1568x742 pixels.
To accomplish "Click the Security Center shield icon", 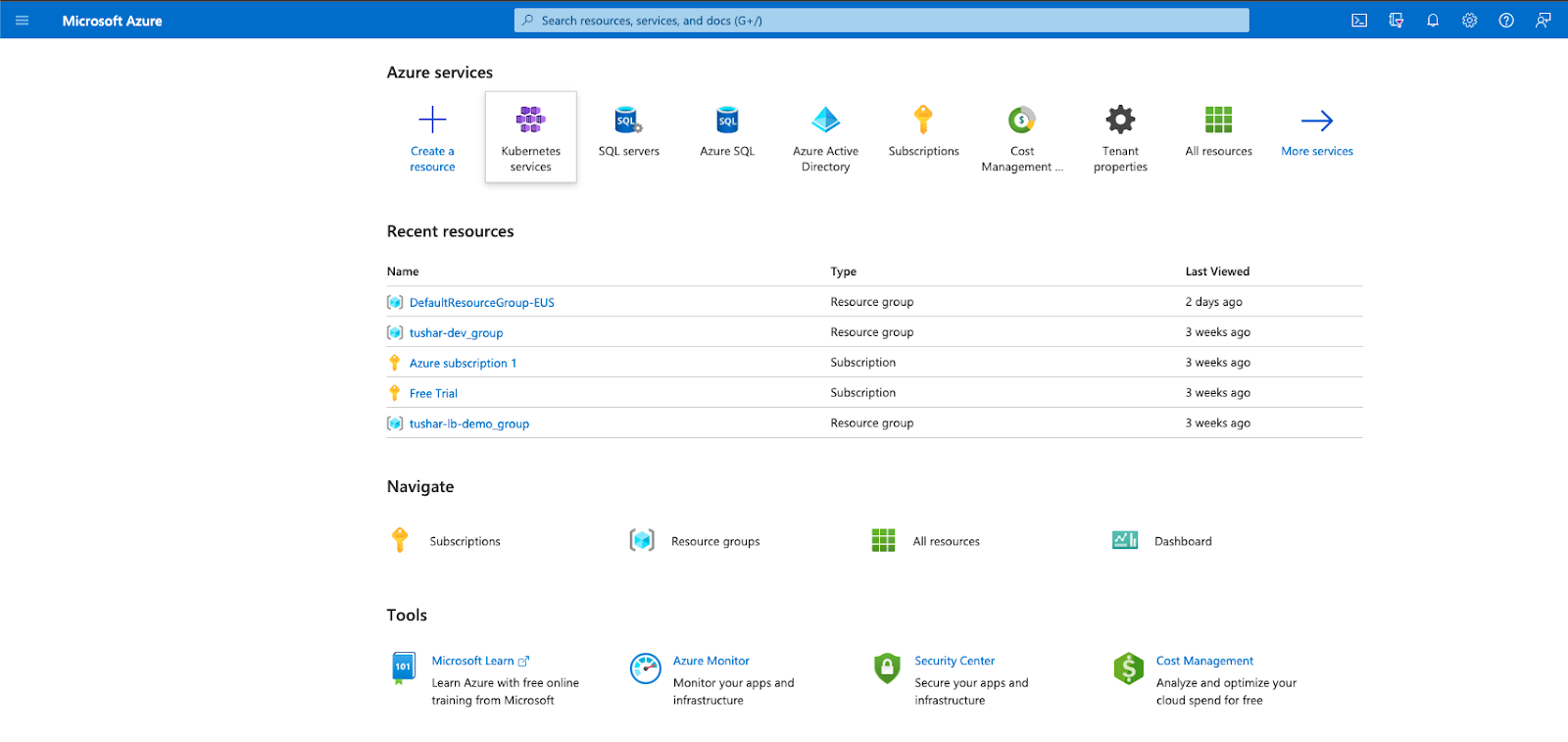I will point(887,668).
